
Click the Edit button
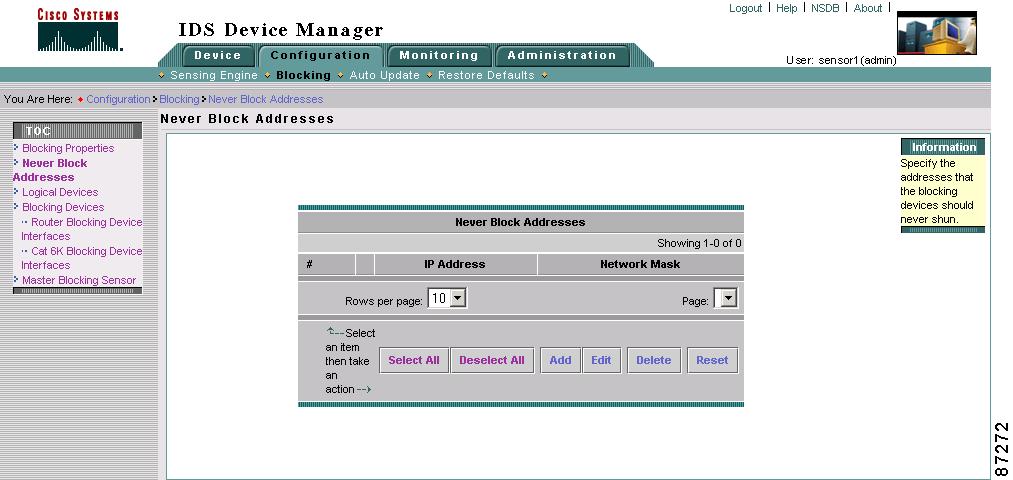click(601, 360)
